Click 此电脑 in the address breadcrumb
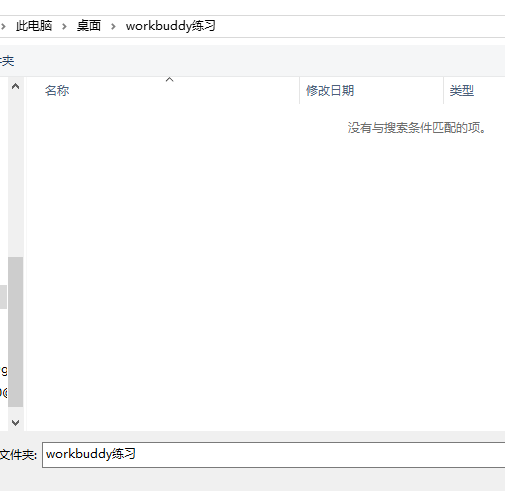 (x=34, y=26)
